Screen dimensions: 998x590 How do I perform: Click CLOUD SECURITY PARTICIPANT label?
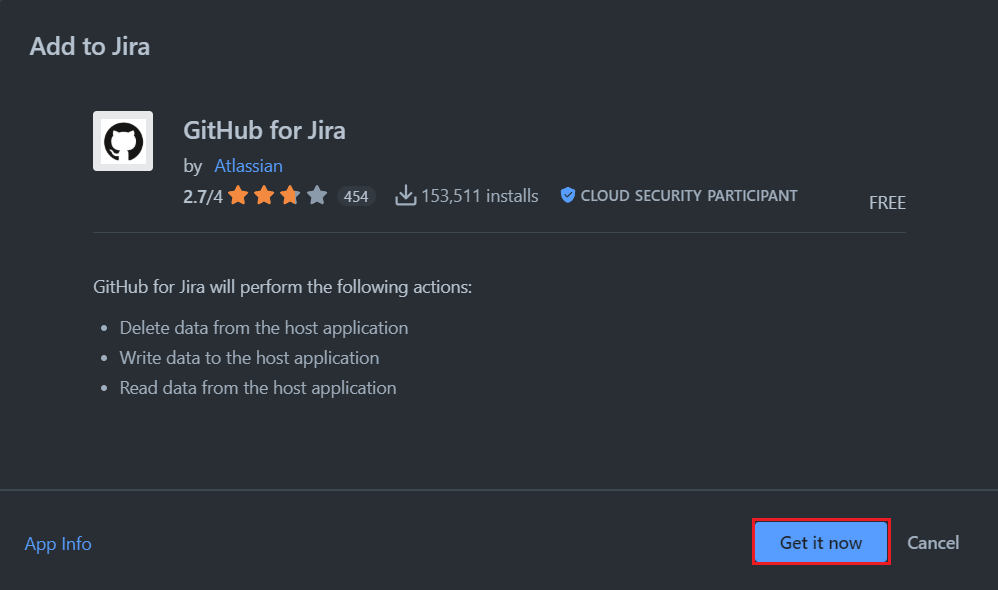[689, 195]
